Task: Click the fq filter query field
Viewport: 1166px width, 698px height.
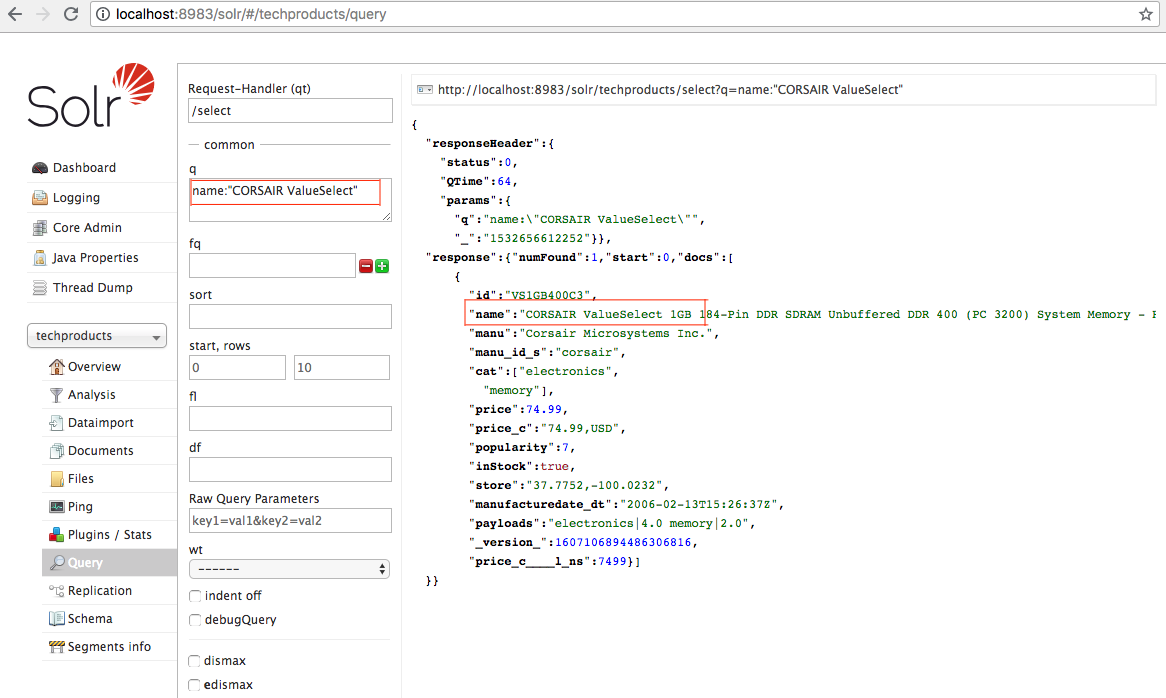Action: click(x=272, y=265)
